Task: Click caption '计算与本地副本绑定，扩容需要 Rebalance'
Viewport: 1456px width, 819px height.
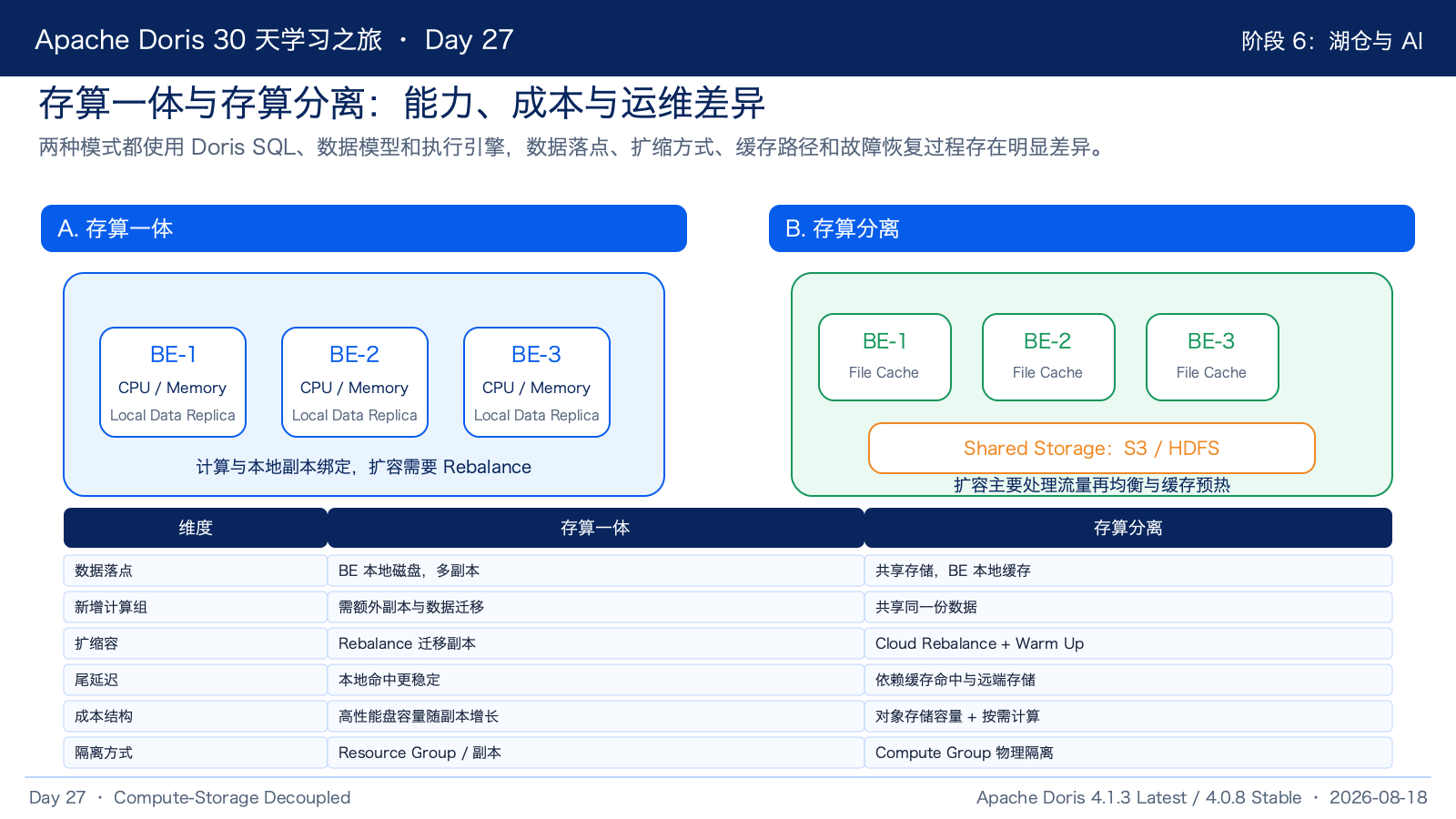Action: 364,467
